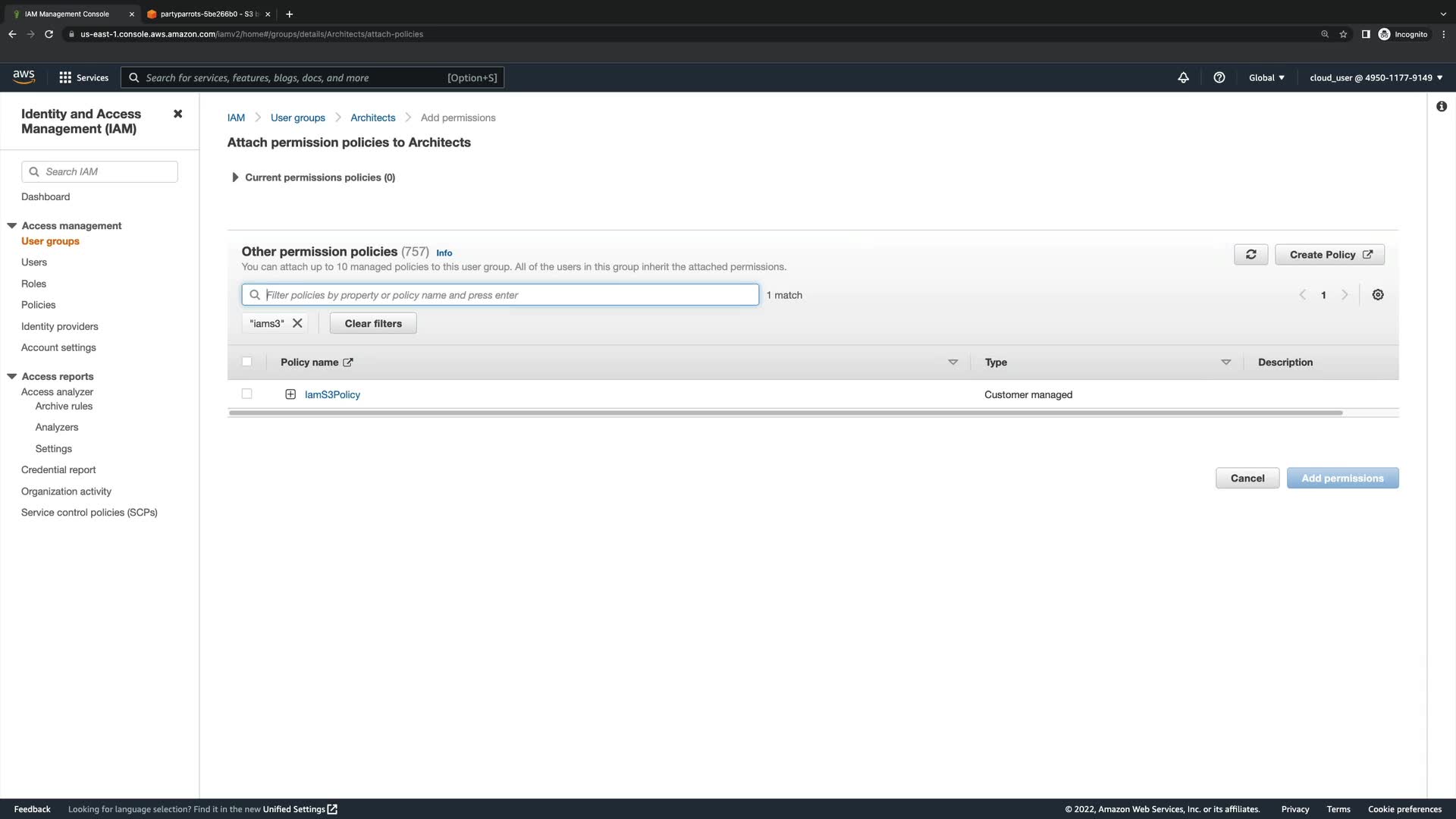Expand the IamS3Policy details plus icon
Screen dimensions: 1456x819
click(x=290, y=394)
